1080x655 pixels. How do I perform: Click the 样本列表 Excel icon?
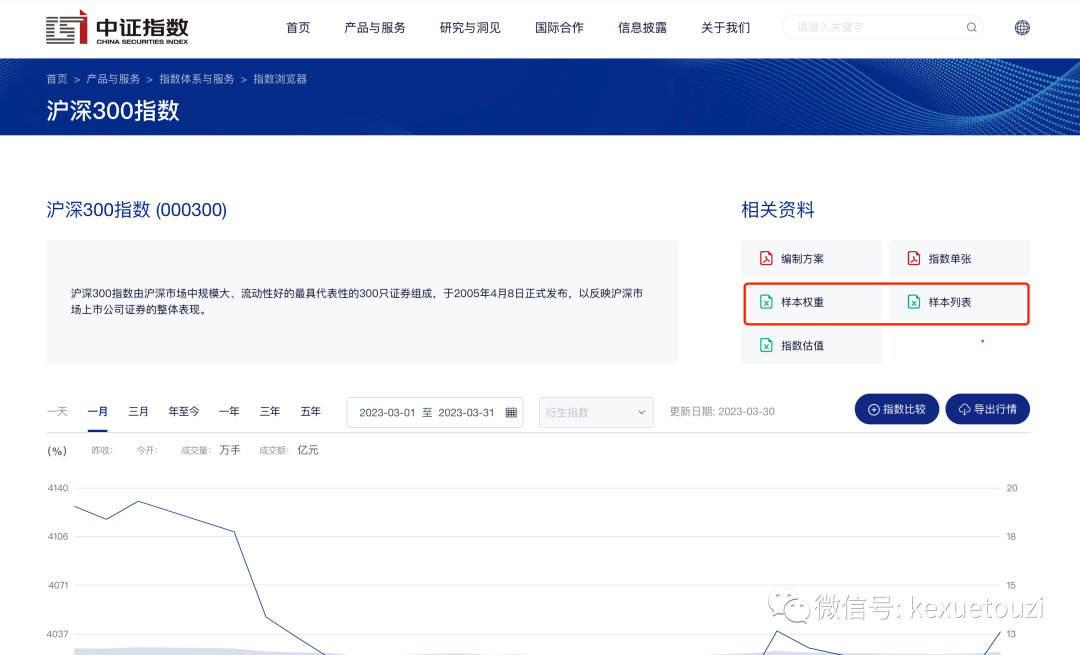[913, 302]
